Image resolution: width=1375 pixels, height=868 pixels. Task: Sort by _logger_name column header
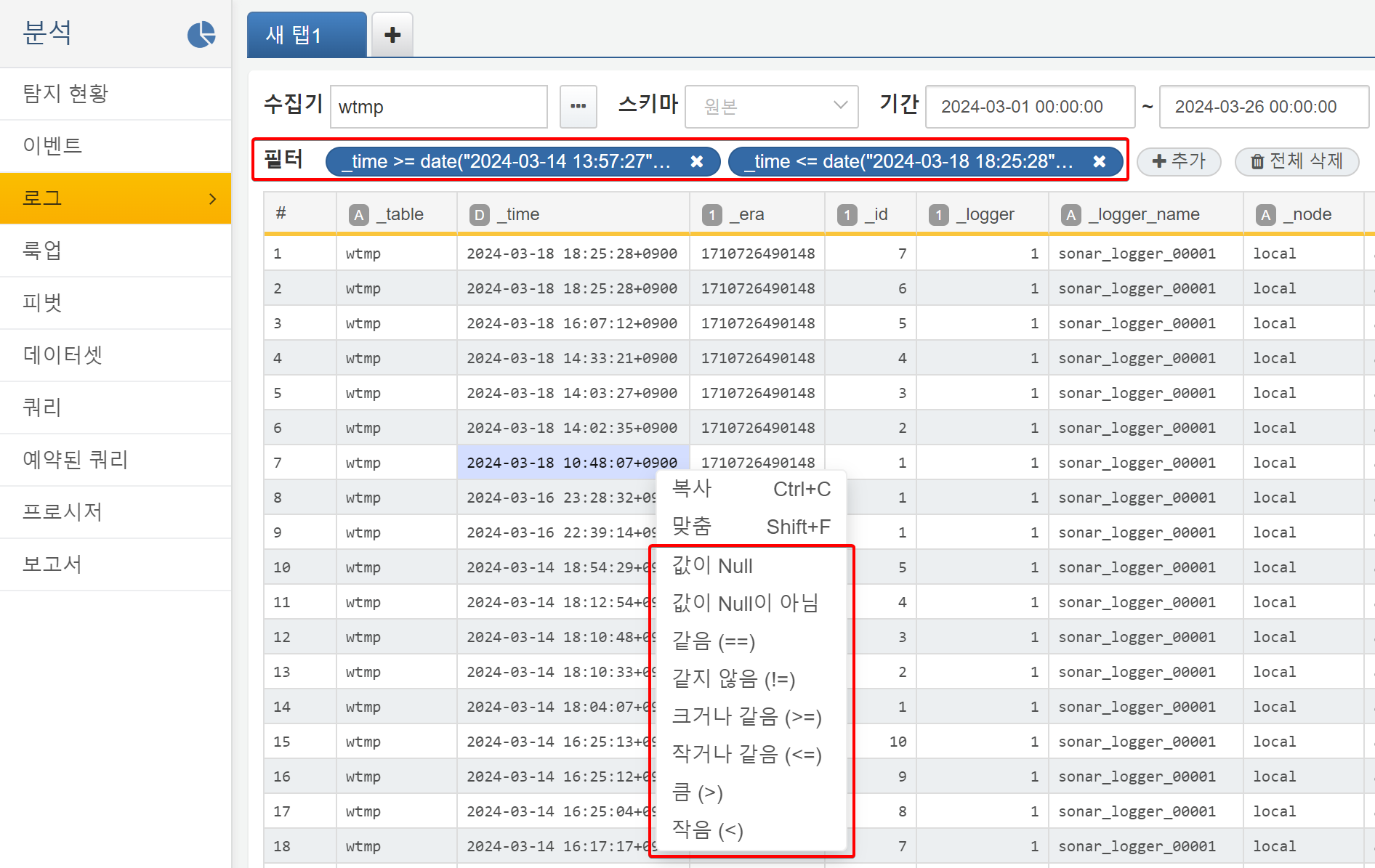[x=1145, y=215]
